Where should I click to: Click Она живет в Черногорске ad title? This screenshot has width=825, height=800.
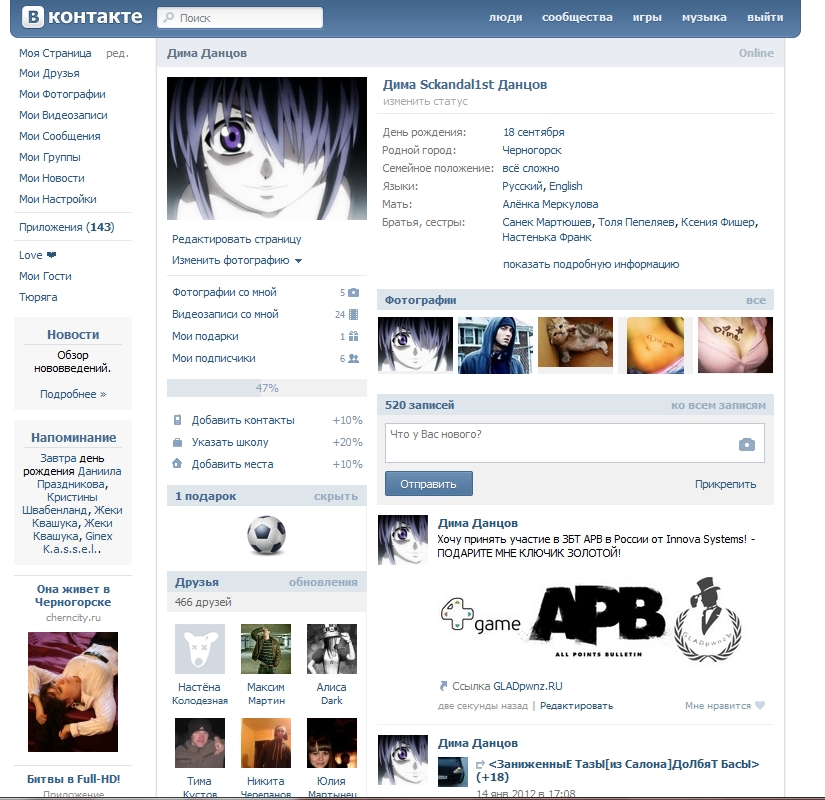(73, 596)
